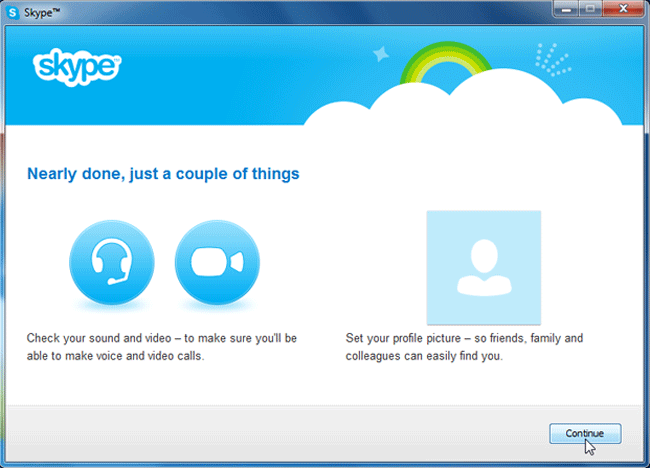Viewport: 650px width, 468px height.
Task: Click the video camera check icon
Action: tap(217, 263)
